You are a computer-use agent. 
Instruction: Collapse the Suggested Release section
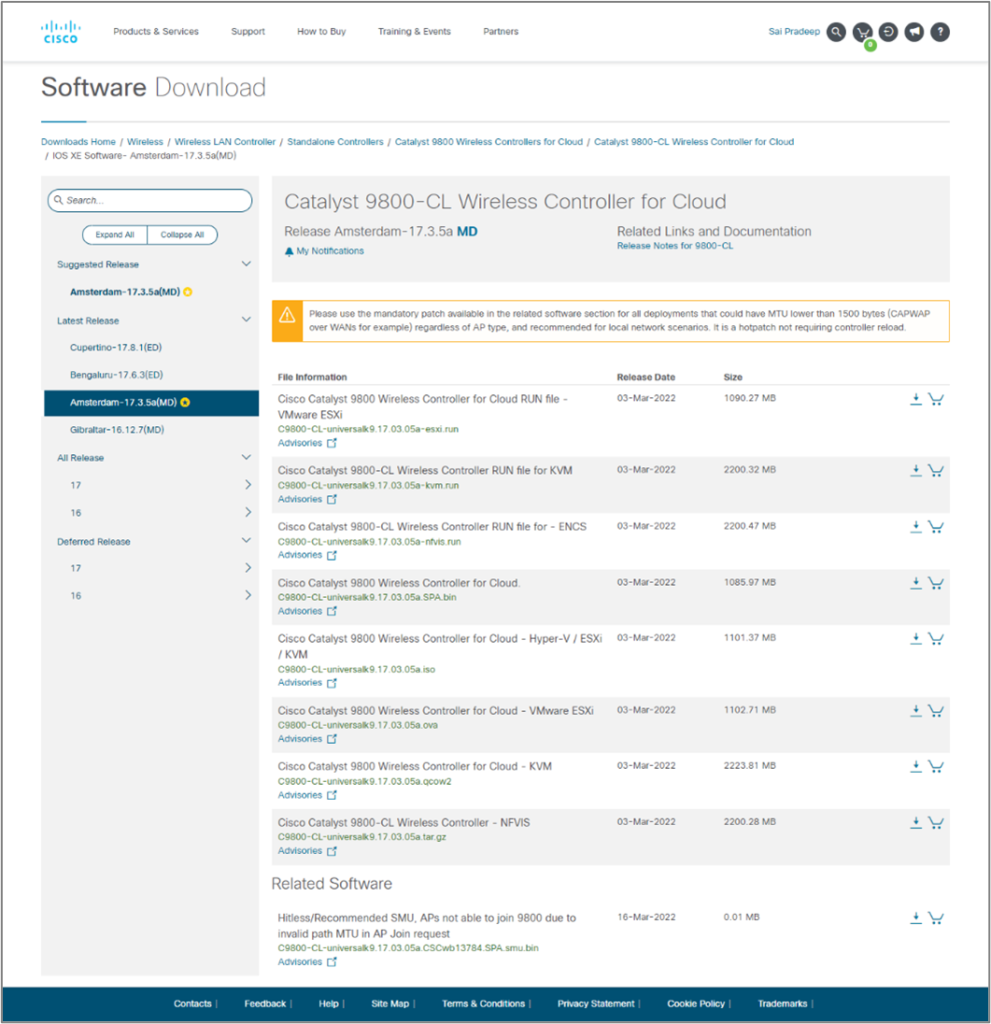click(x=246, y=264)
